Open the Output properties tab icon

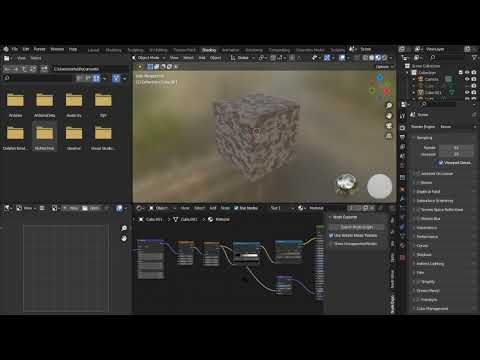[x=402, y=137]
